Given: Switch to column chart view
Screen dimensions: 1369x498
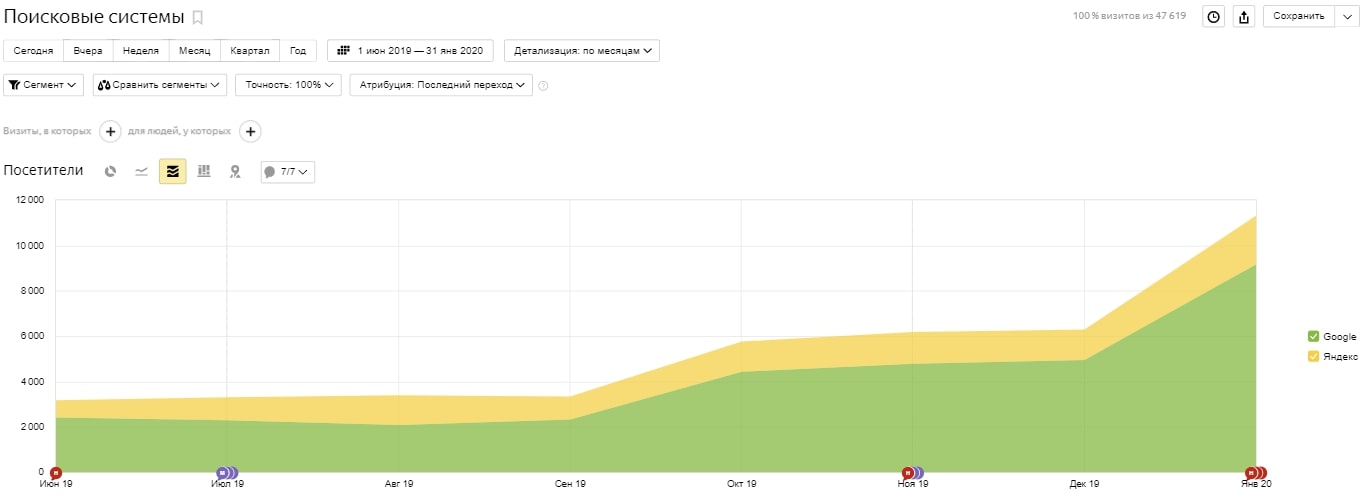Looking at the screenshot, I should tap(204, 172).
